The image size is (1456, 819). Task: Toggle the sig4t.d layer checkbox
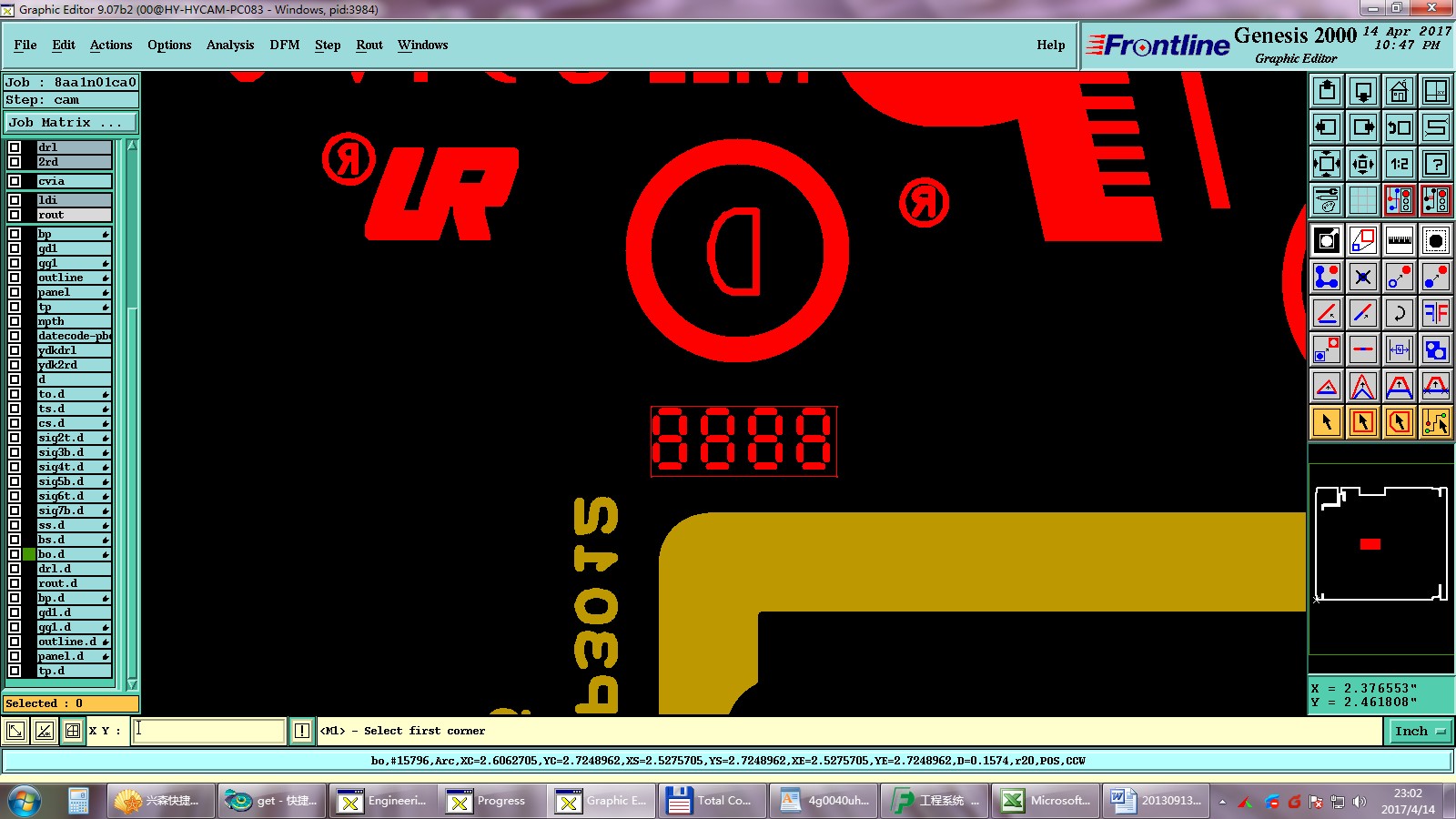[15, 467]
